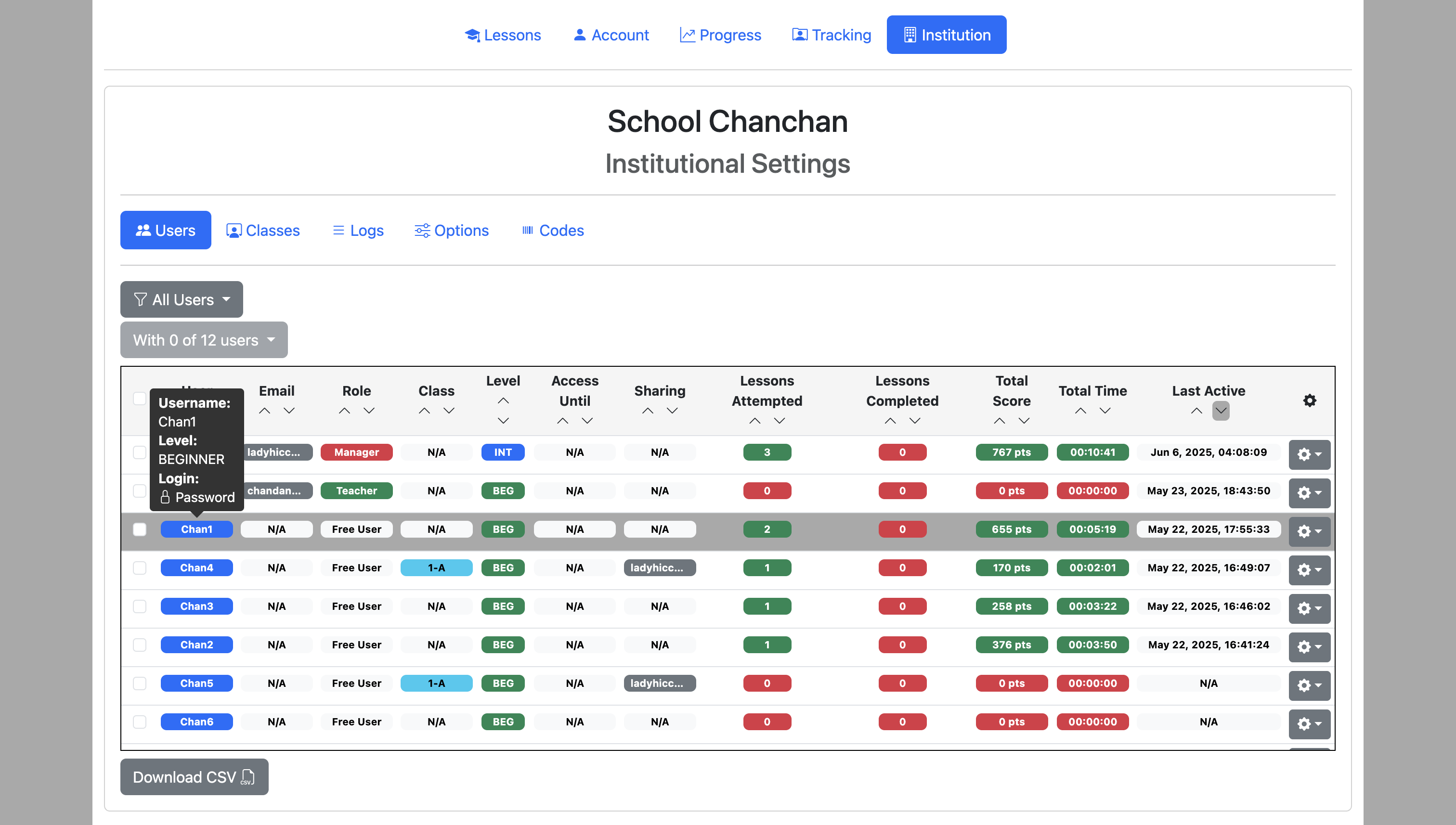This screenshot has height=825, width=1456.
Task: Select the Chan6 row checkbox
Action: point(140,722)
